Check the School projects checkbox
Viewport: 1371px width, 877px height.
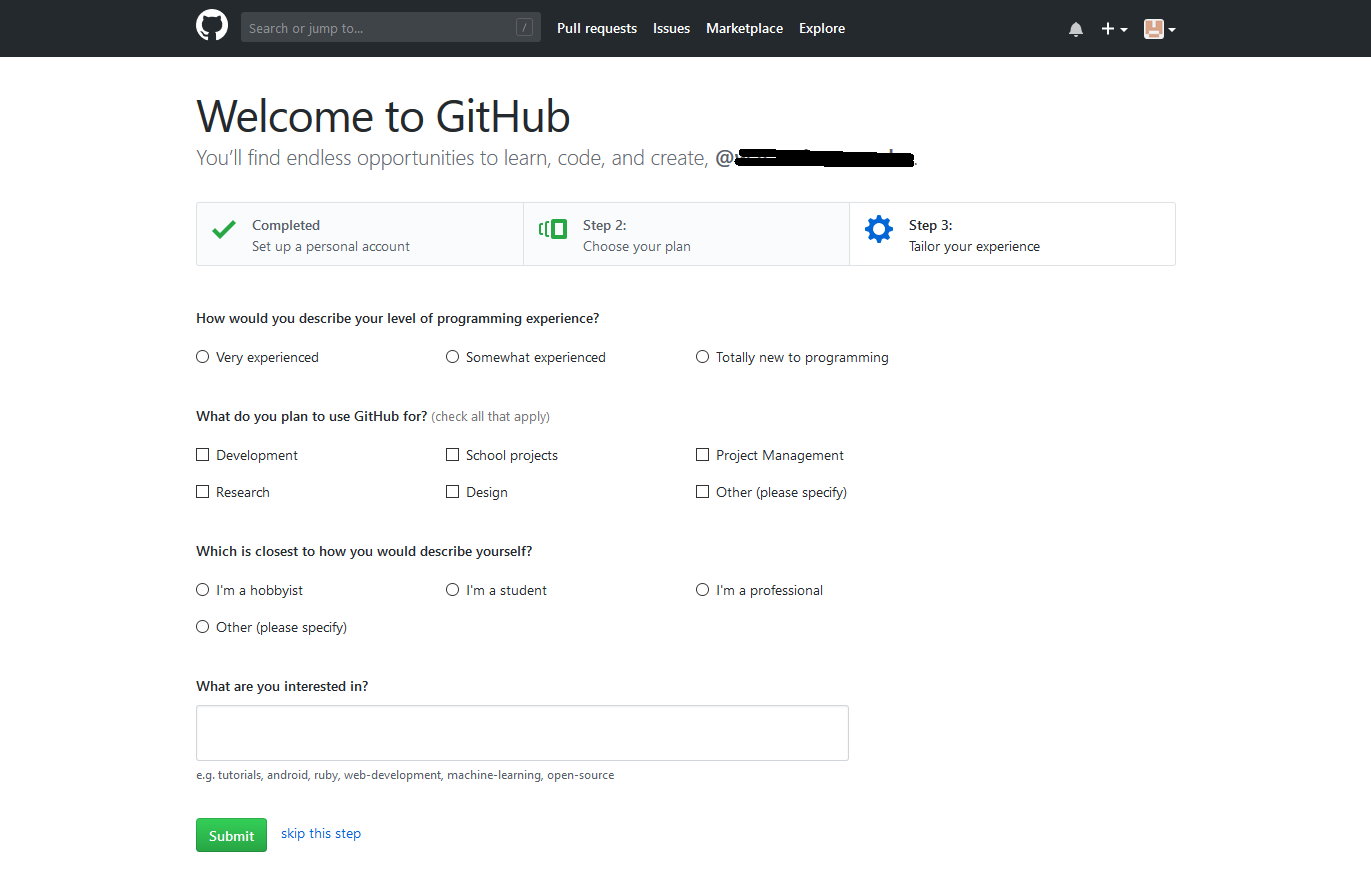click(453, 455)
